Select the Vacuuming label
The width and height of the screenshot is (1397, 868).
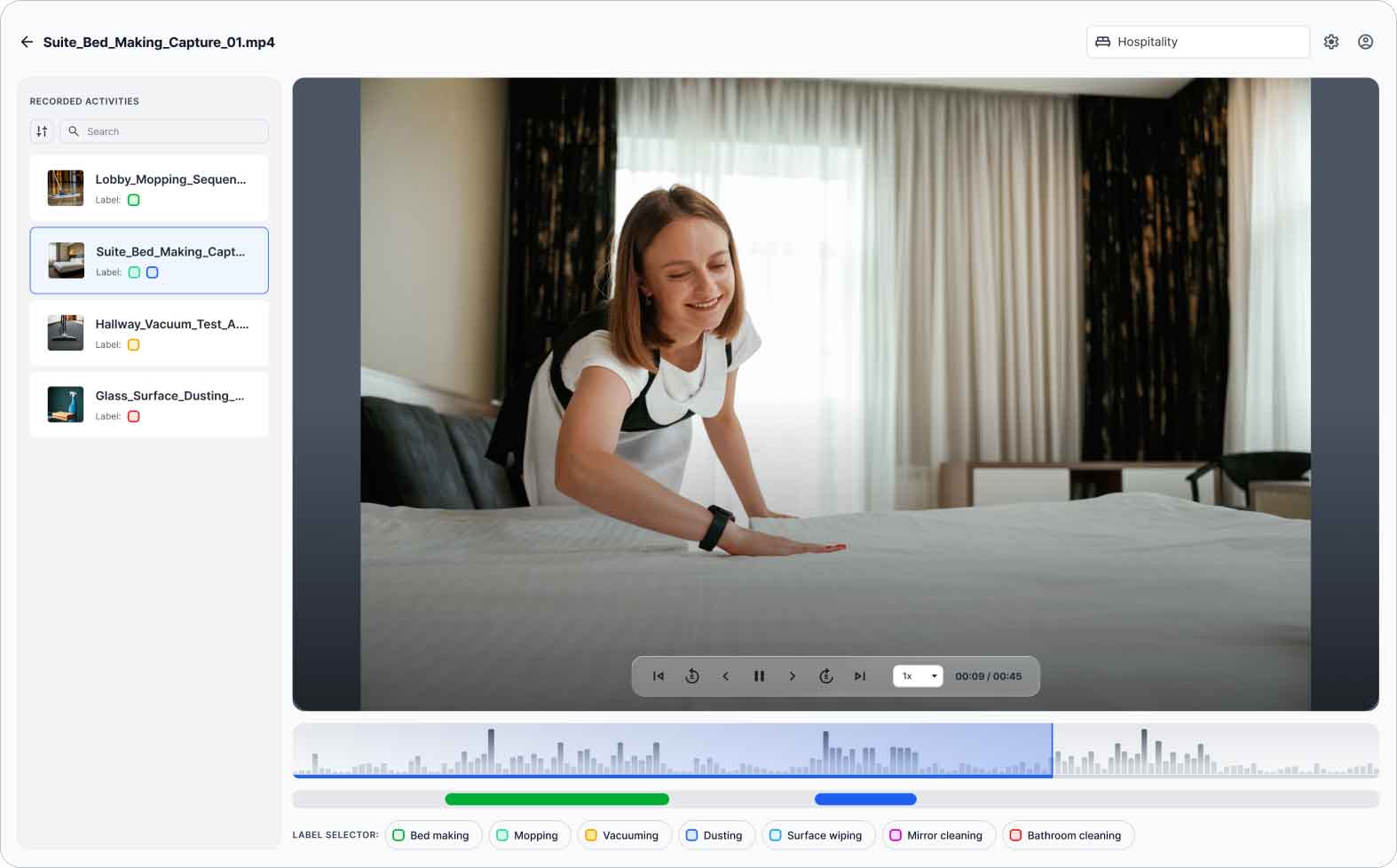pos(624,835)
